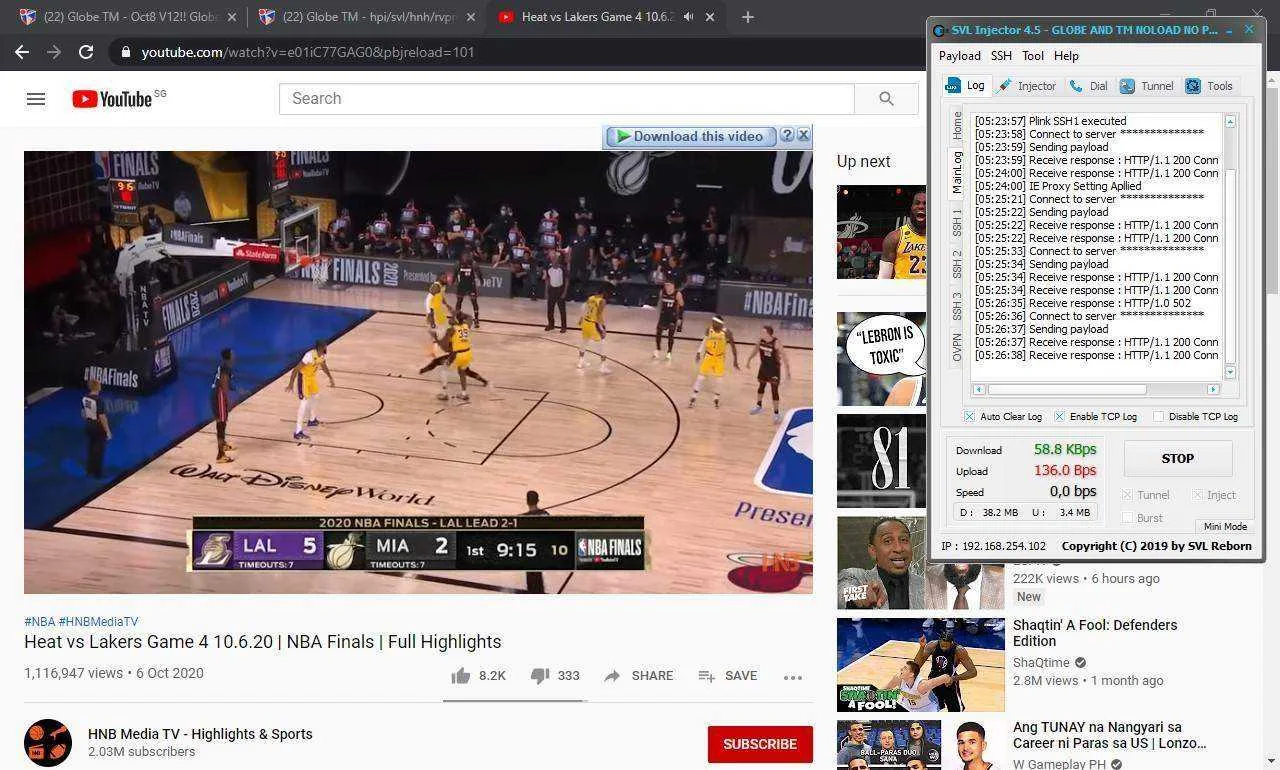Select the SSH 2 vertical tab
Viewport: 1280px width, 770px height.
tap(957, 265)
